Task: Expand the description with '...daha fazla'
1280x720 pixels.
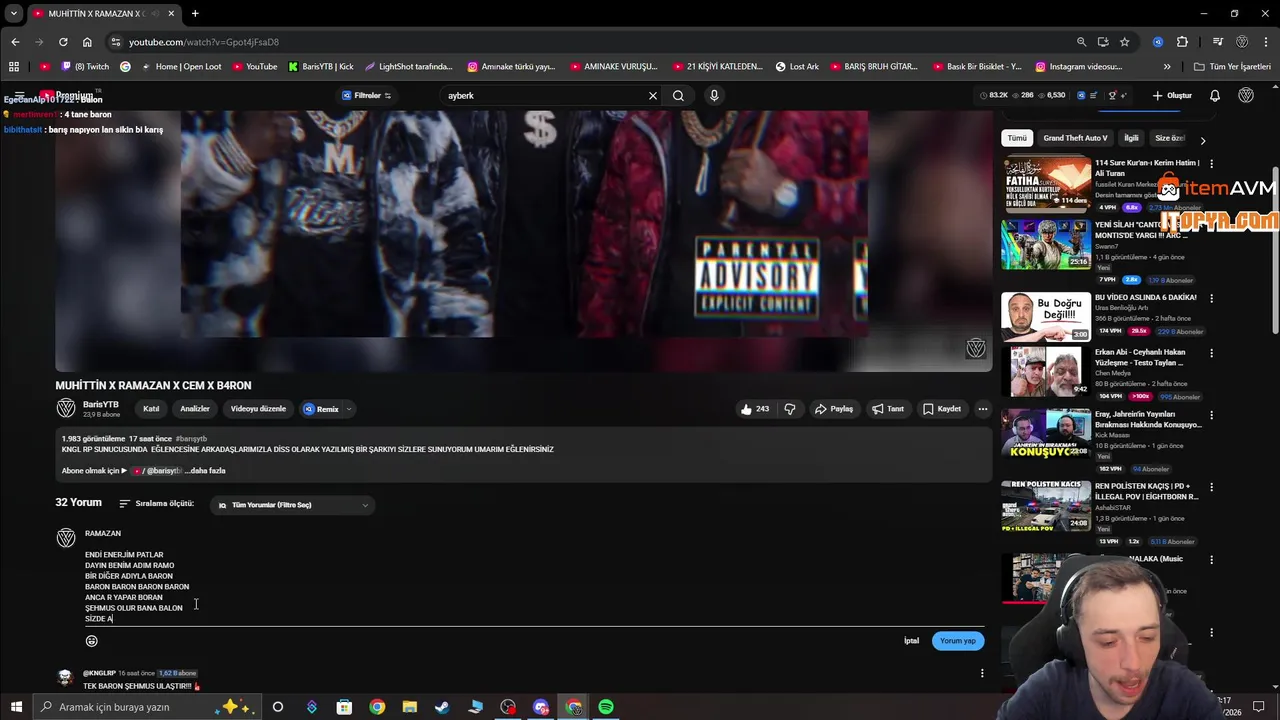Action: point(206,471)
